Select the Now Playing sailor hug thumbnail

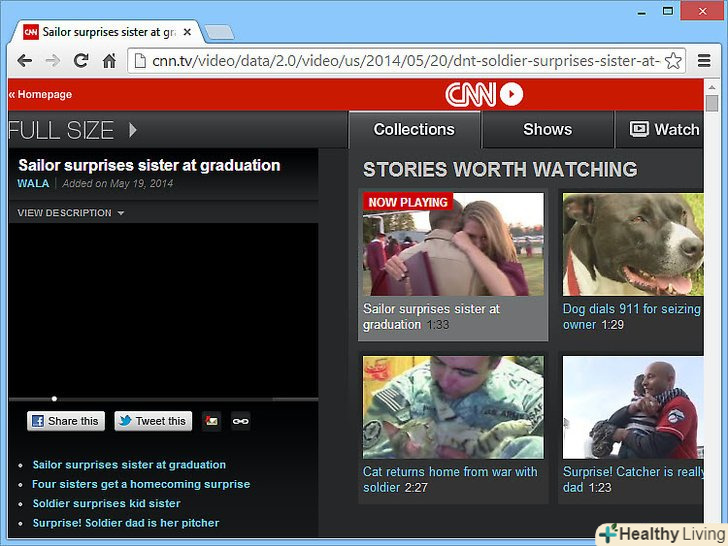pyautogui.click(x=453, y=244)
